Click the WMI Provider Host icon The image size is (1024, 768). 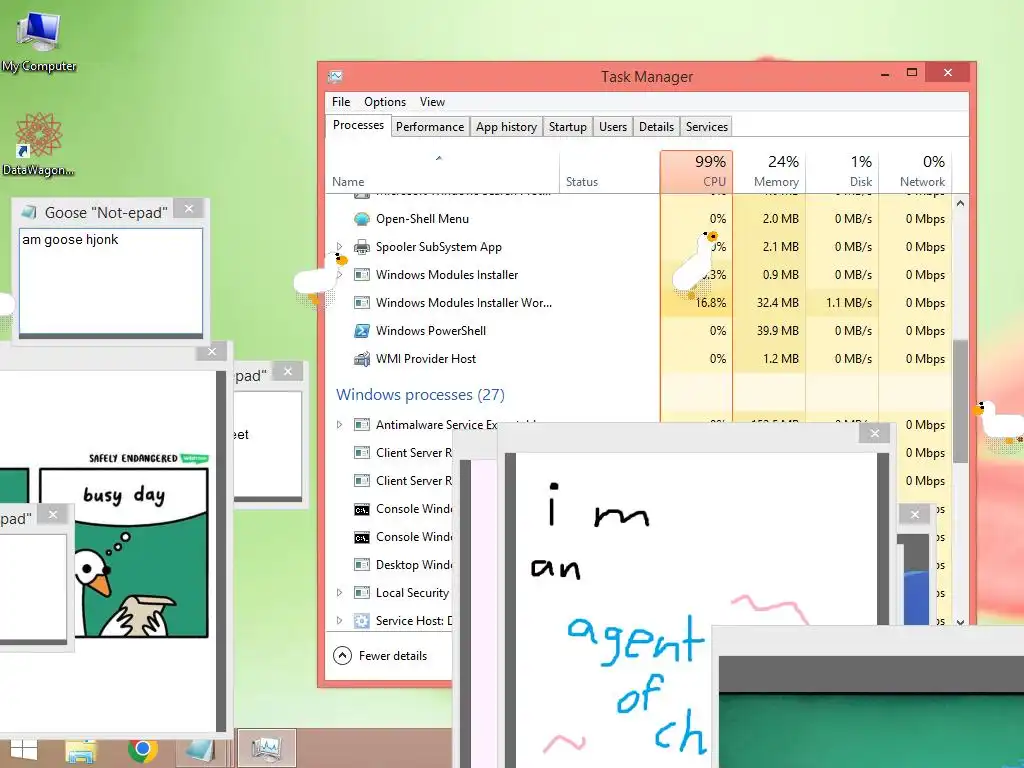(362, 359)
